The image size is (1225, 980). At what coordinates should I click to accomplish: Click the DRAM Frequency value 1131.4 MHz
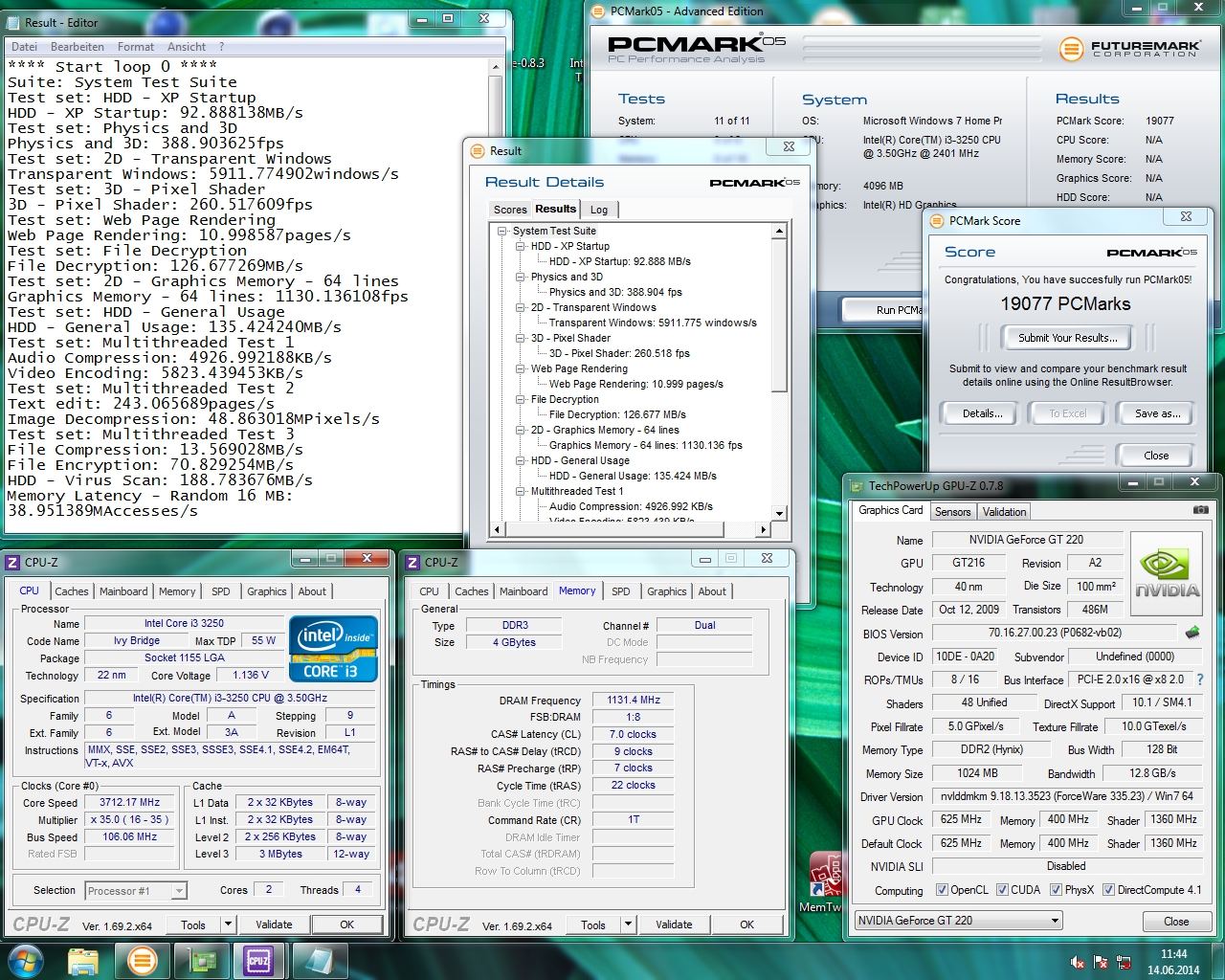coord(634,700)
